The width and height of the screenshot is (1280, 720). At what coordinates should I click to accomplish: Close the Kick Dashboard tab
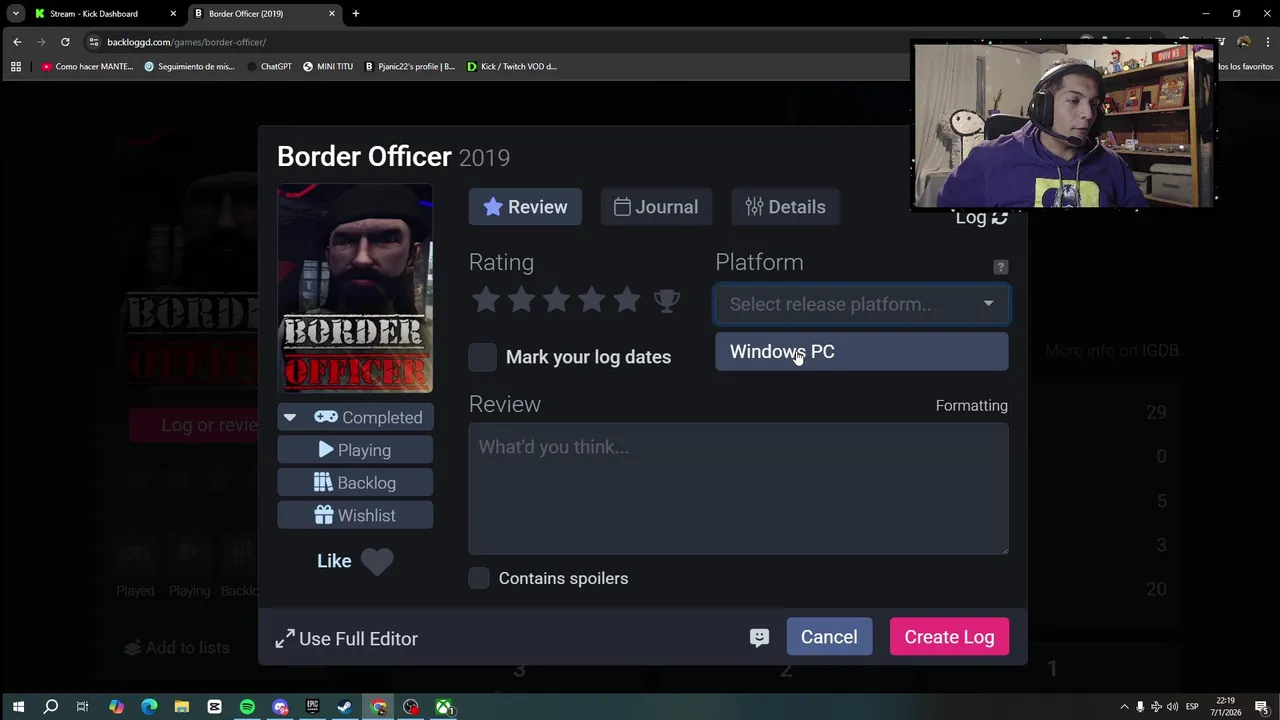173,14
